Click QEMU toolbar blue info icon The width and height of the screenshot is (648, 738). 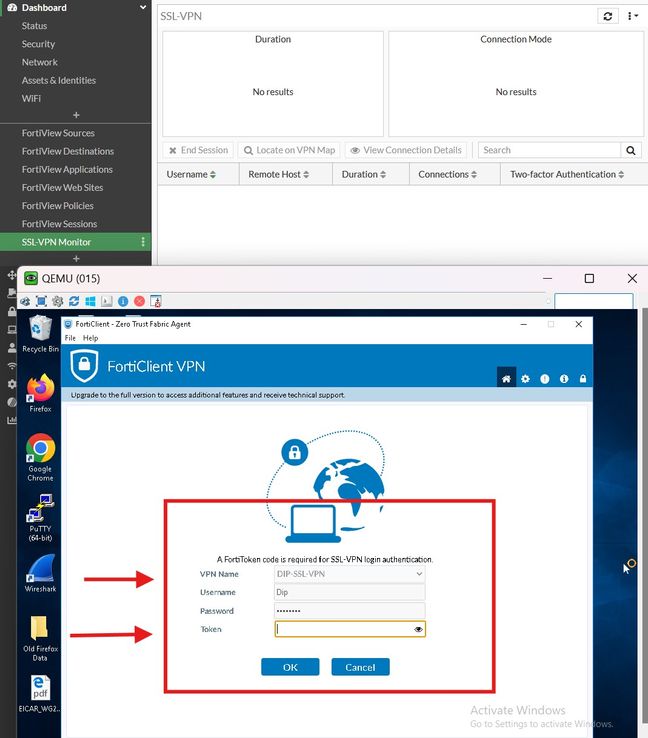pyautogui.click(x=123, y=301)
